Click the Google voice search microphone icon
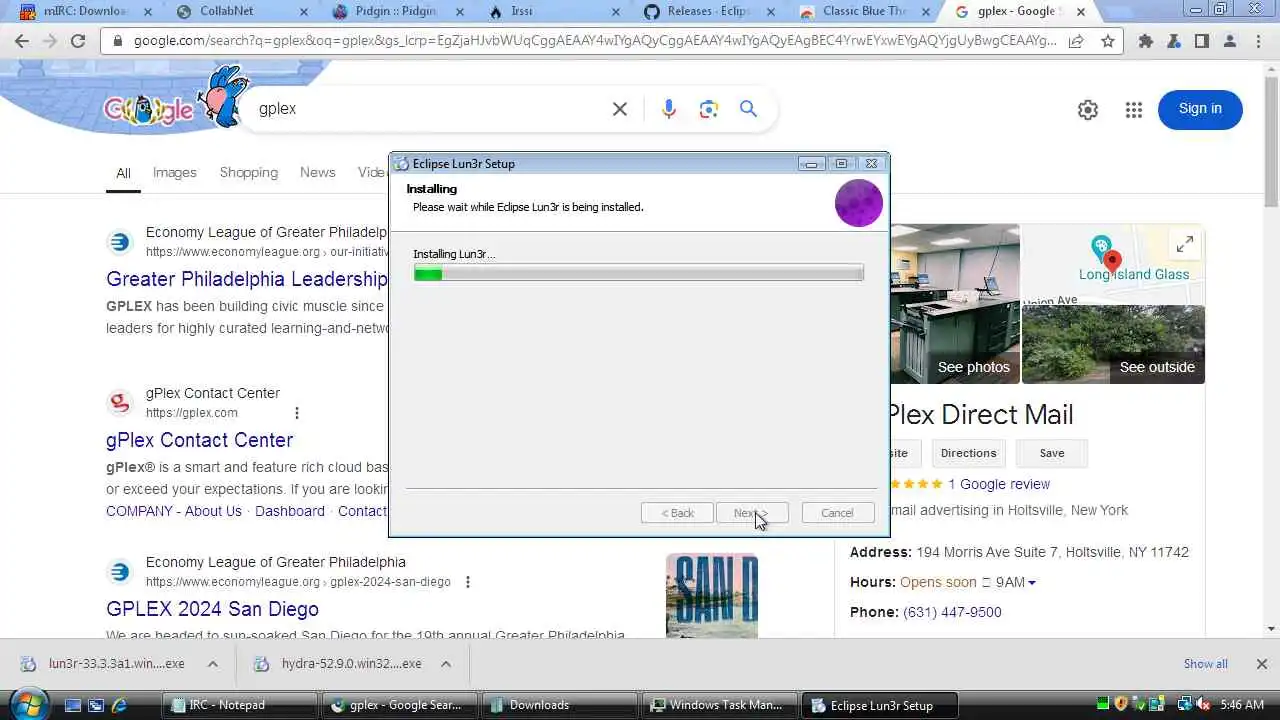Image resolution: width=1280 pixels, height=720 pixels. (x=669, y=109)
